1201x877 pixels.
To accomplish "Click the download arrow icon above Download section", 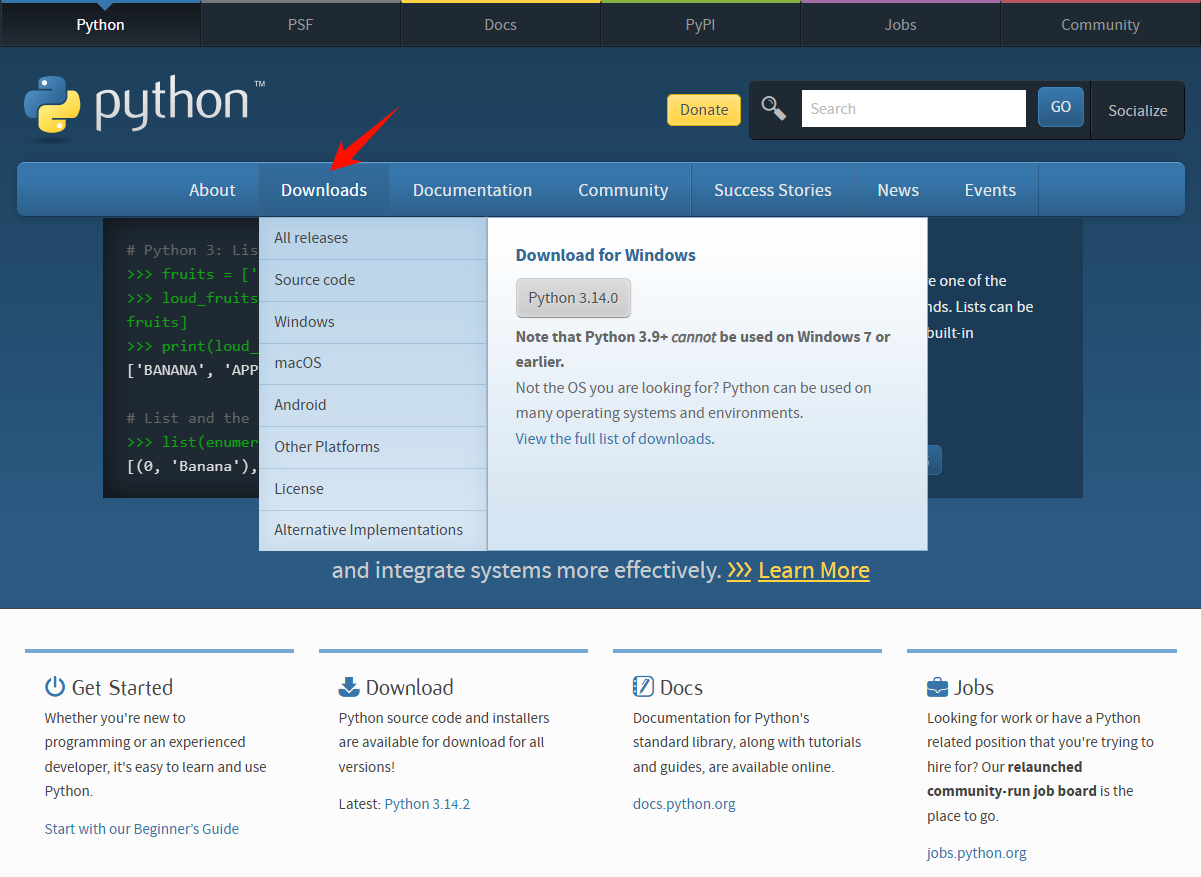I will pyautogui.click(x=349, y=686).
